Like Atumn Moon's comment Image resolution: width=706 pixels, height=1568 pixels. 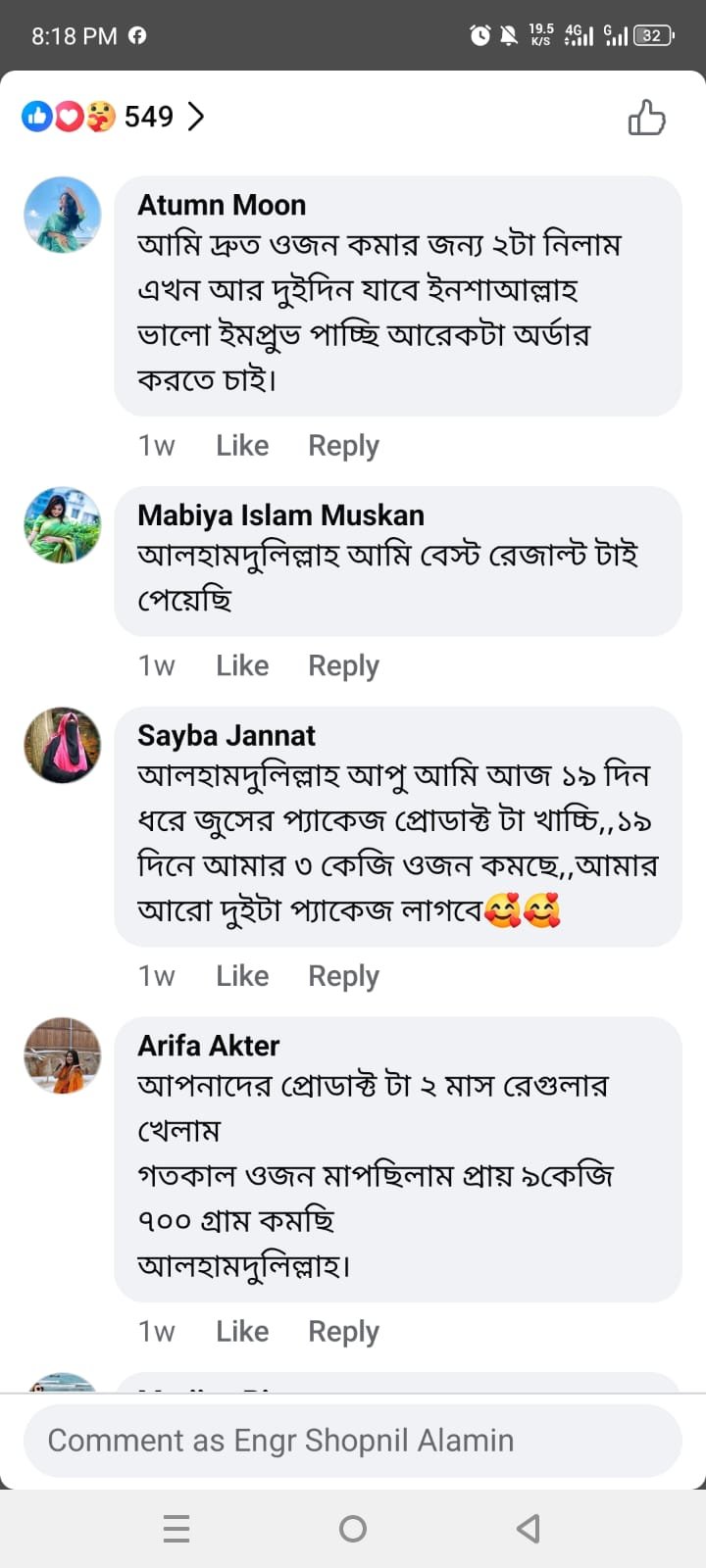242,446
